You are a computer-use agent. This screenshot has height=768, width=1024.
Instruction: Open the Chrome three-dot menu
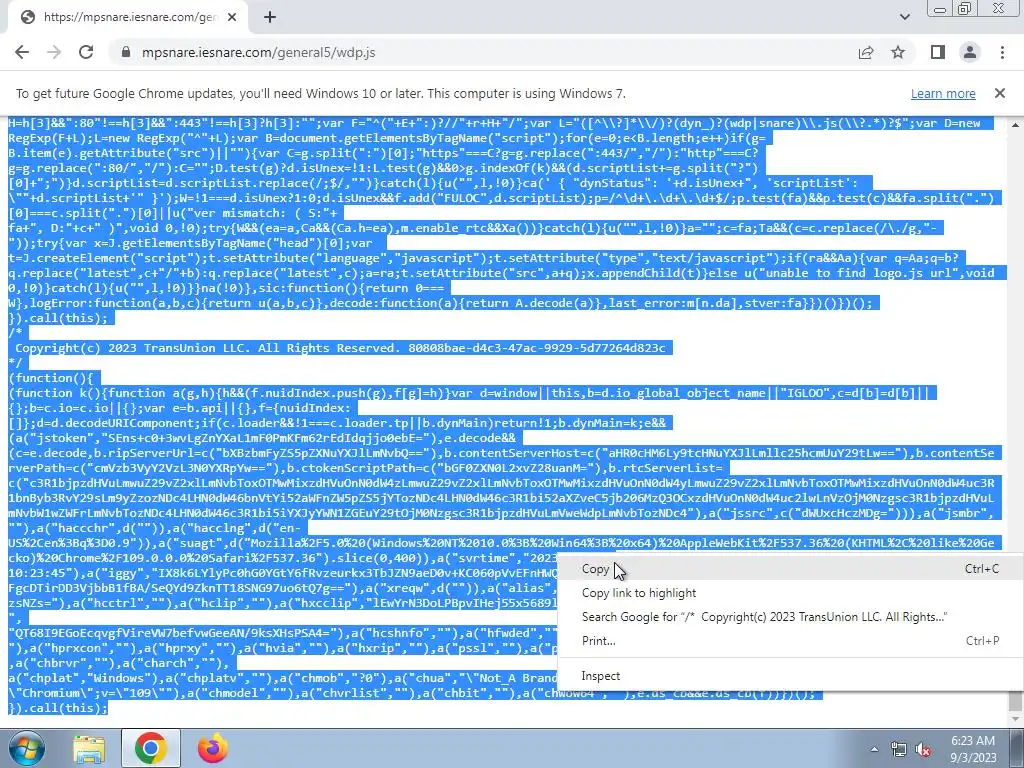(1002, 52)
